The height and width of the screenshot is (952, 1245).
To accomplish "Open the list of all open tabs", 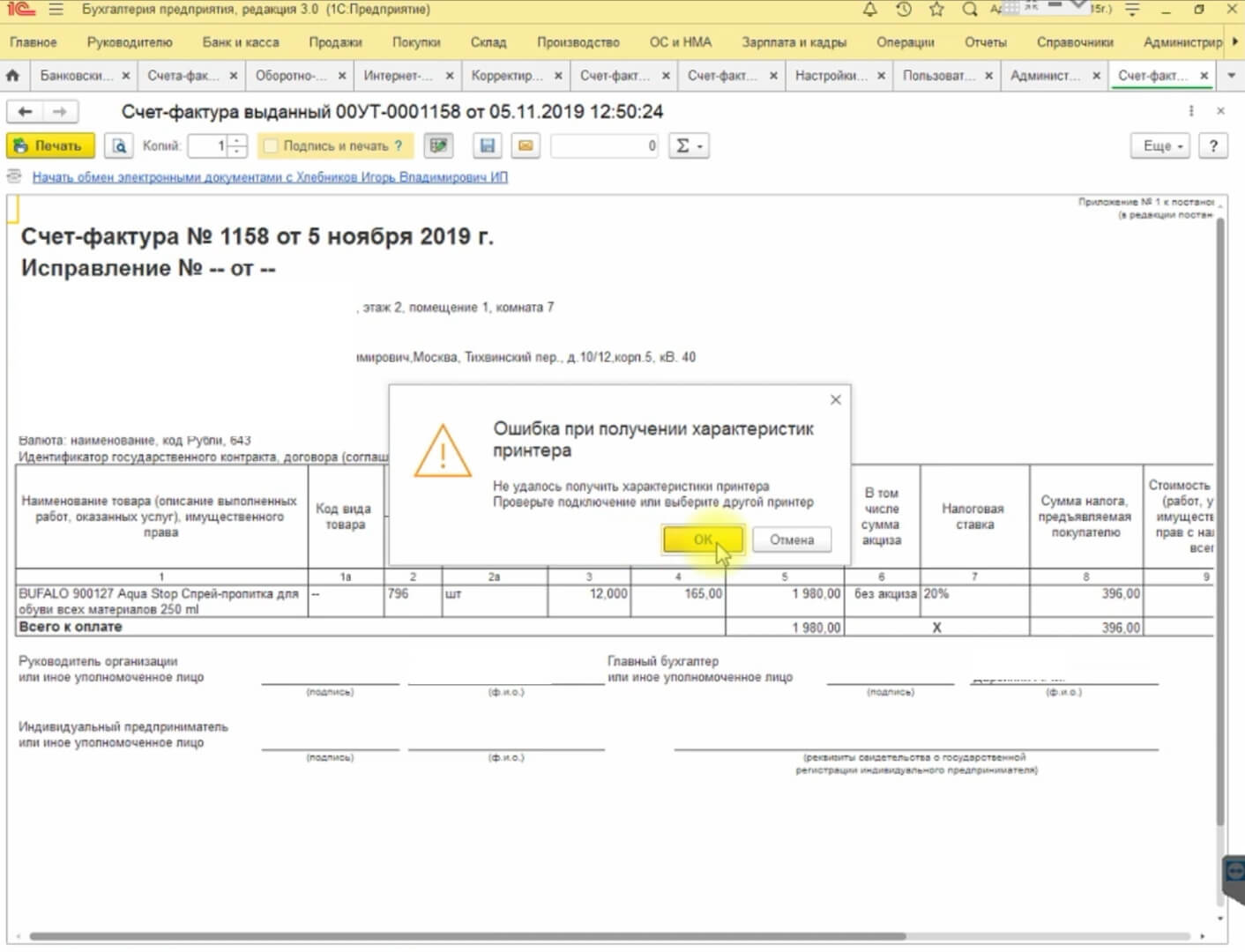I will [x=1232, y=76].
